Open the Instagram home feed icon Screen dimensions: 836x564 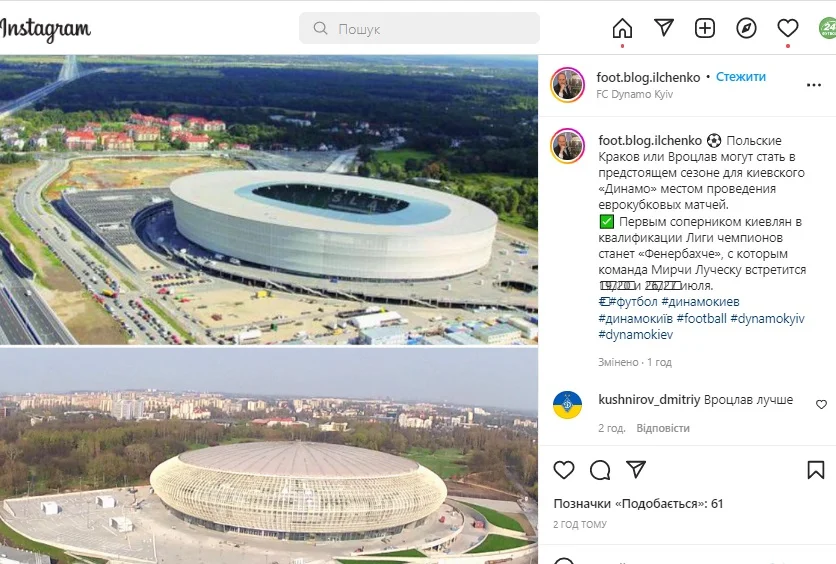(x=622, y=28)
